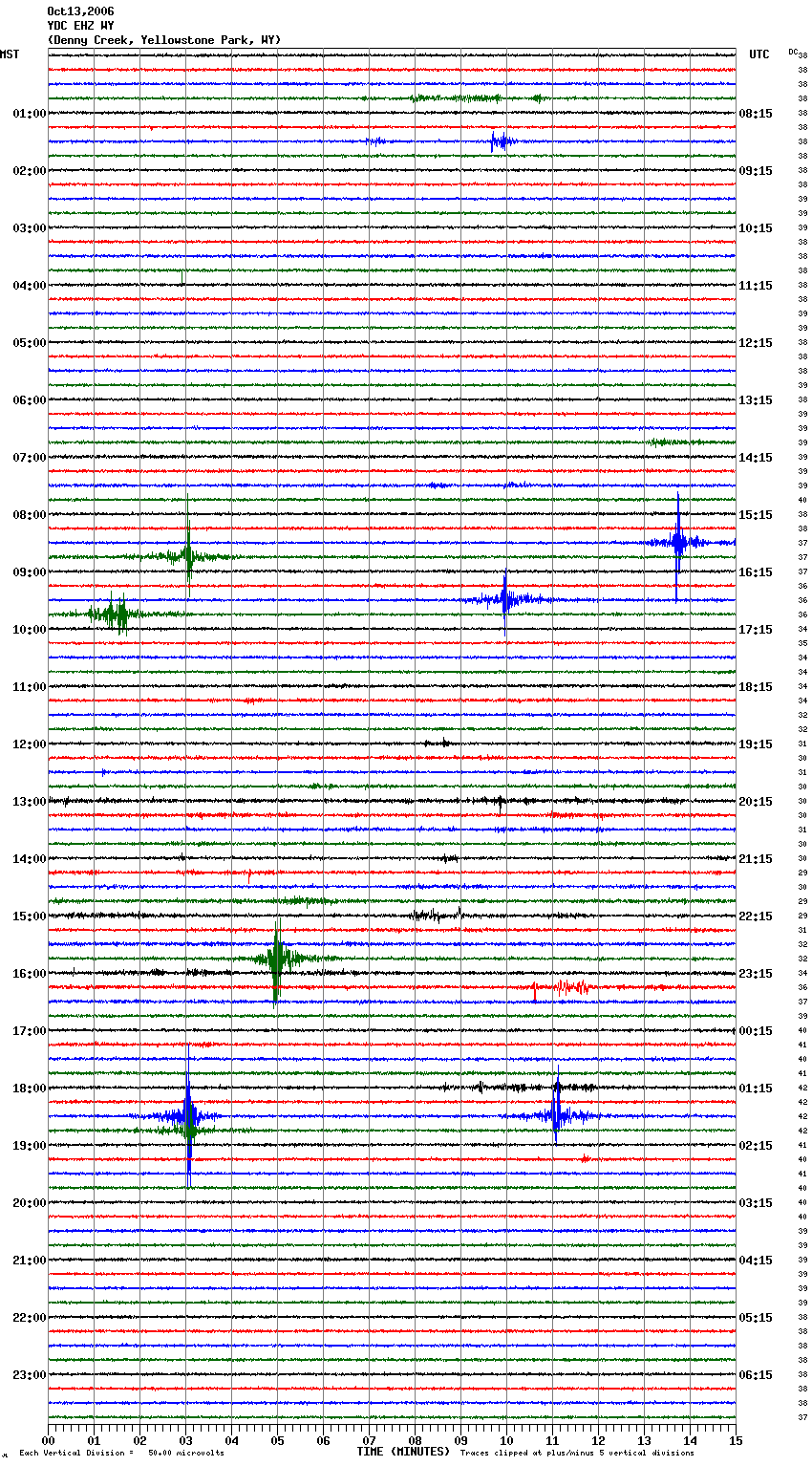Click the '12:15' UTC time label
812x1466 pixels.
[756, 343]
